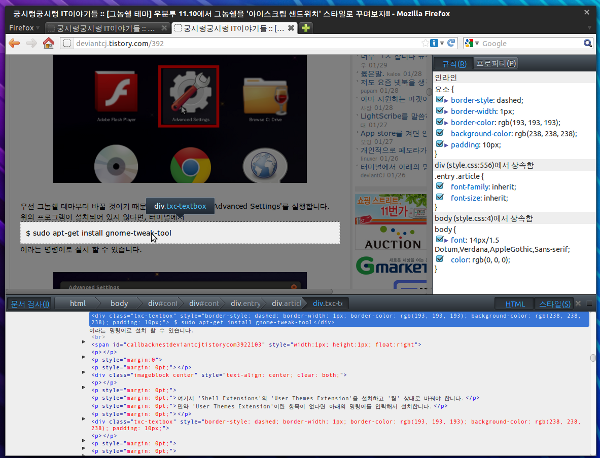The width and height of the screenshot is (600, 458).
Task: Click the sudo apt-get install command box
Action: (180, 233)
